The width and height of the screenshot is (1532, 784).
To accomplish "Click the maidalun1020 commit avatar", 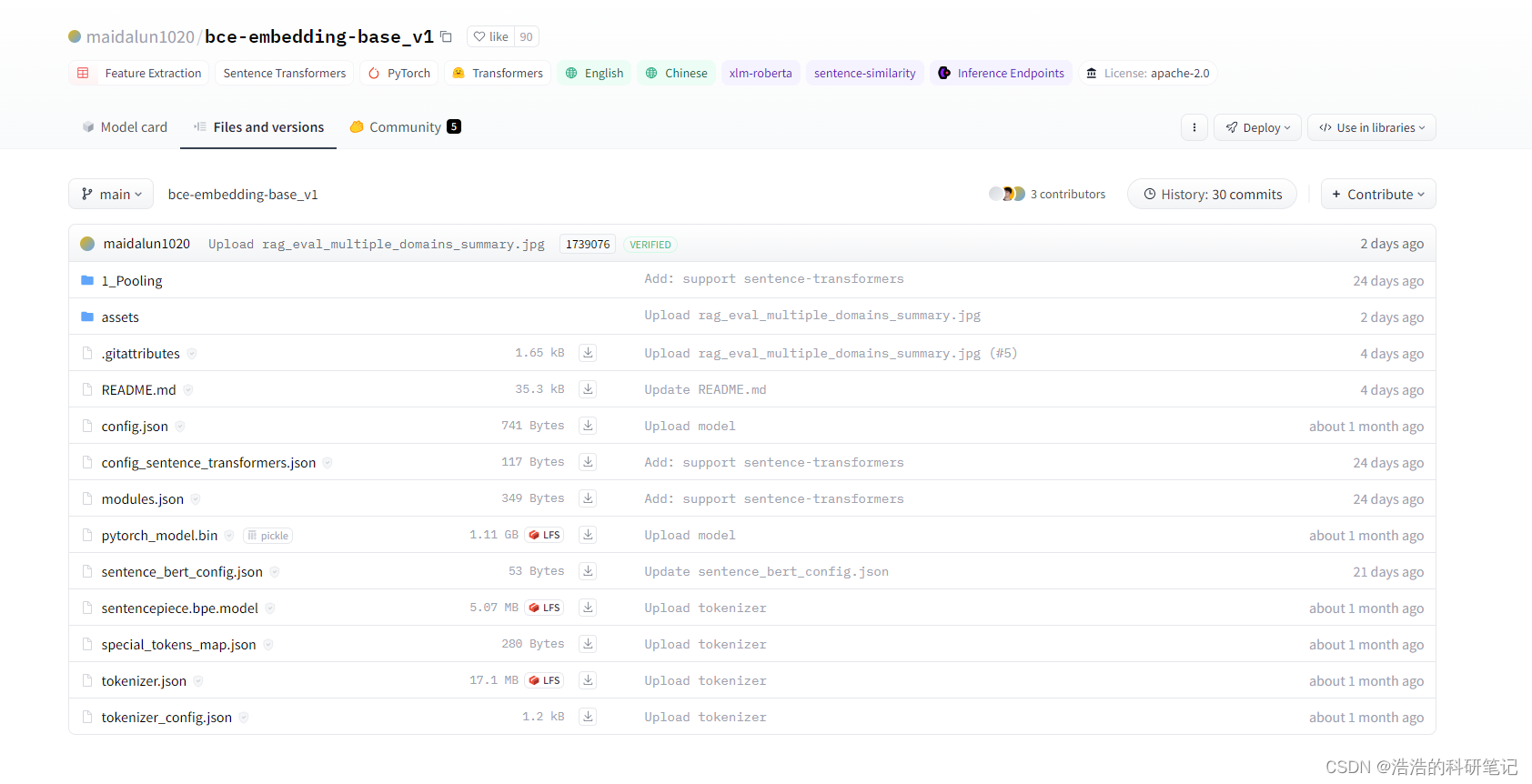I will [87, 244].
